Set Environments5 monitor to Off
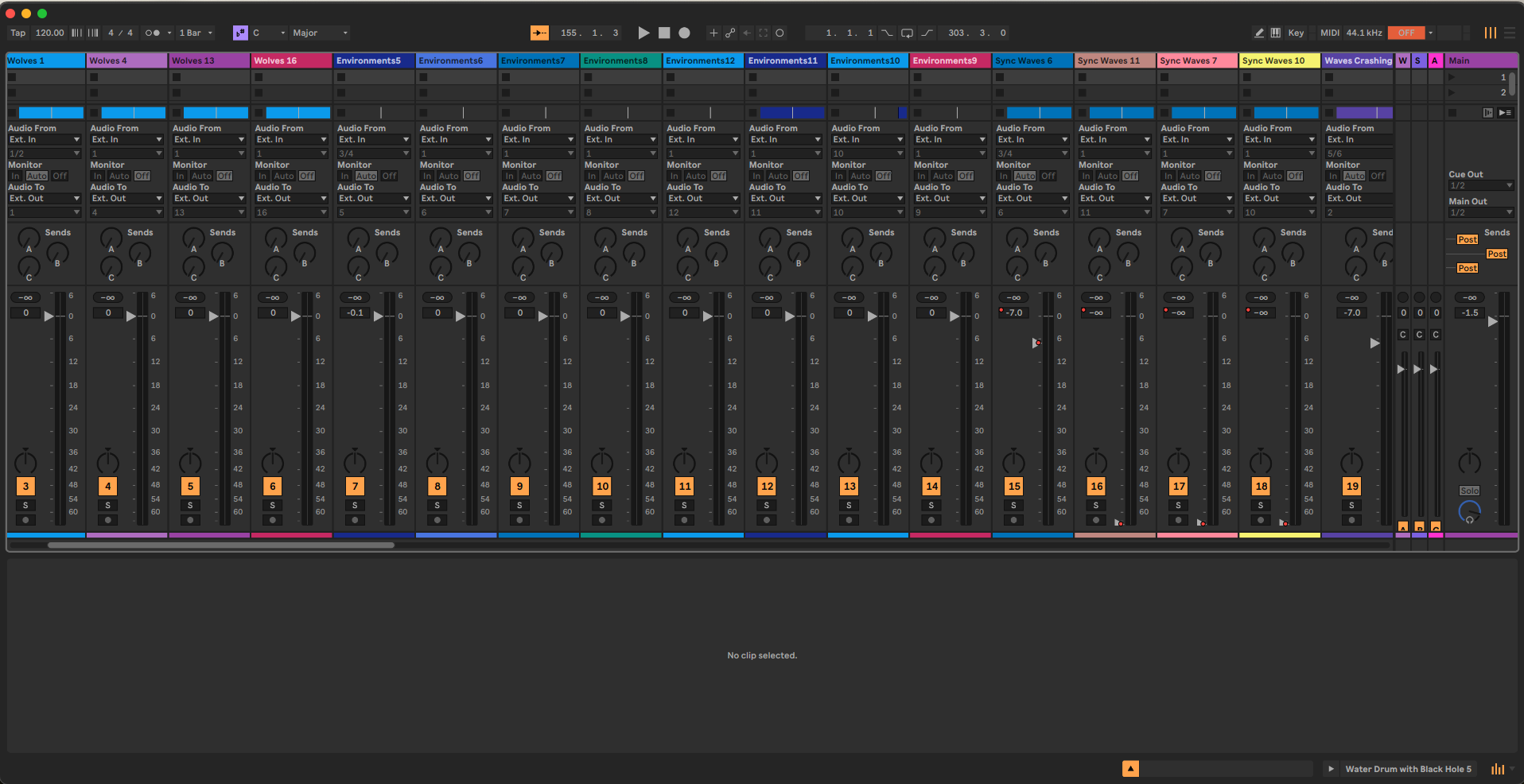Screen dimensions: 1524x784 click(390, 176)
